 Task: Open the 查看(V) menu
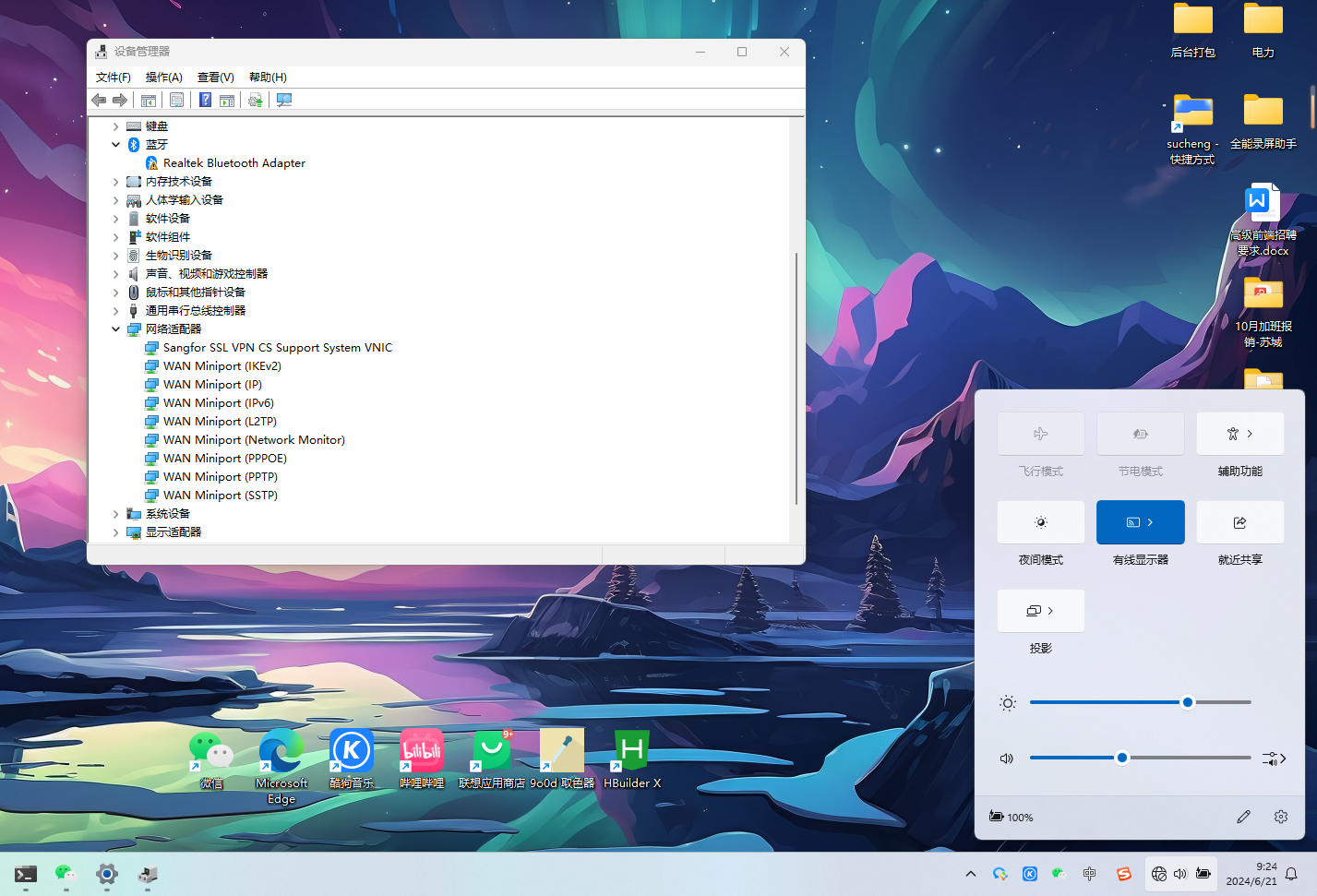(x=216, y=78)
